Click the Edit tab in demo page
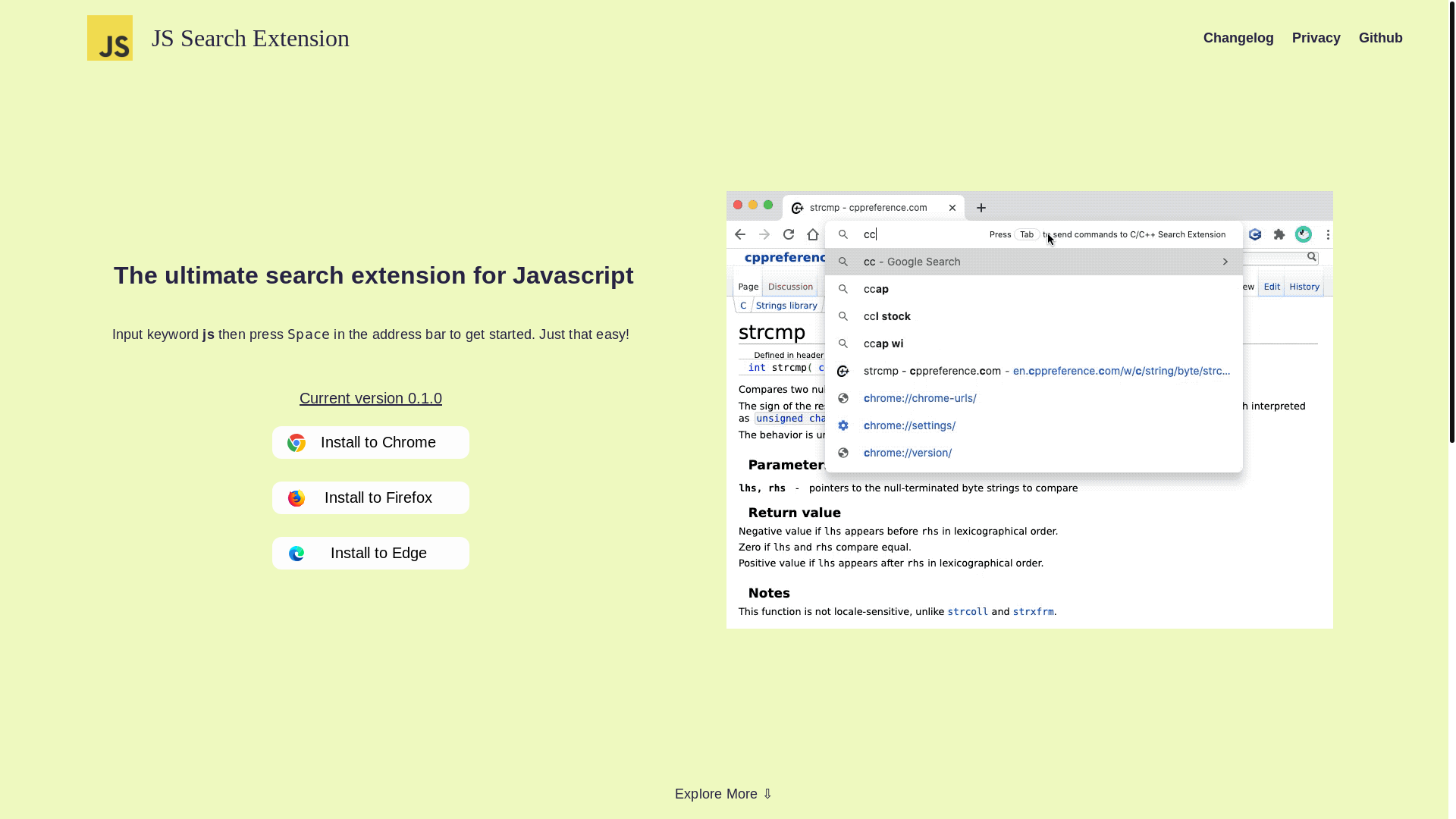Image resolution: width=1456 pixels, height=819 pixels. 1272,287
